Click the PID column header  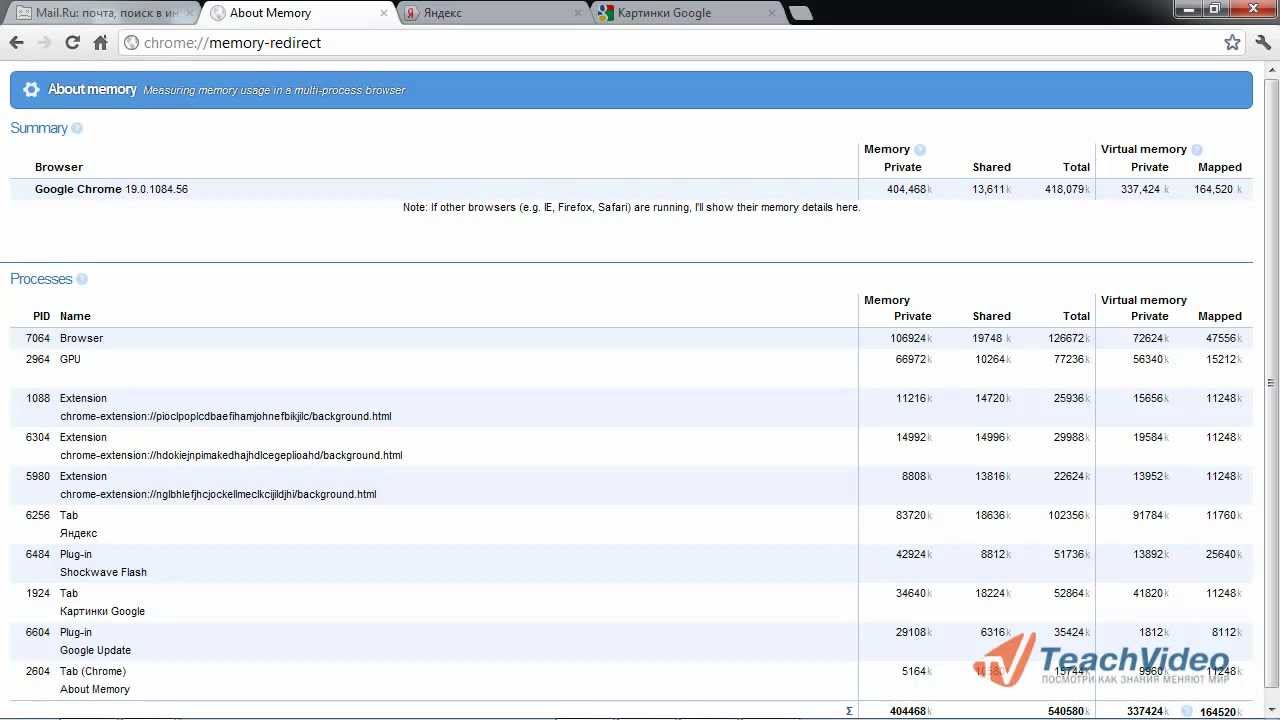click(x=41, y=316)
